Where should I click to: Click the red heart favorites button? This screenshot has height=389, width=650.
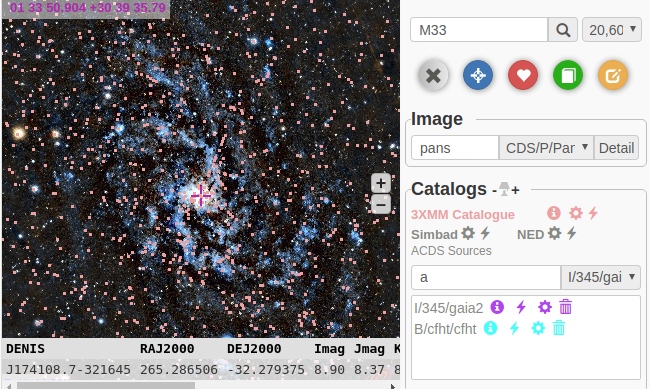[523, 75]
